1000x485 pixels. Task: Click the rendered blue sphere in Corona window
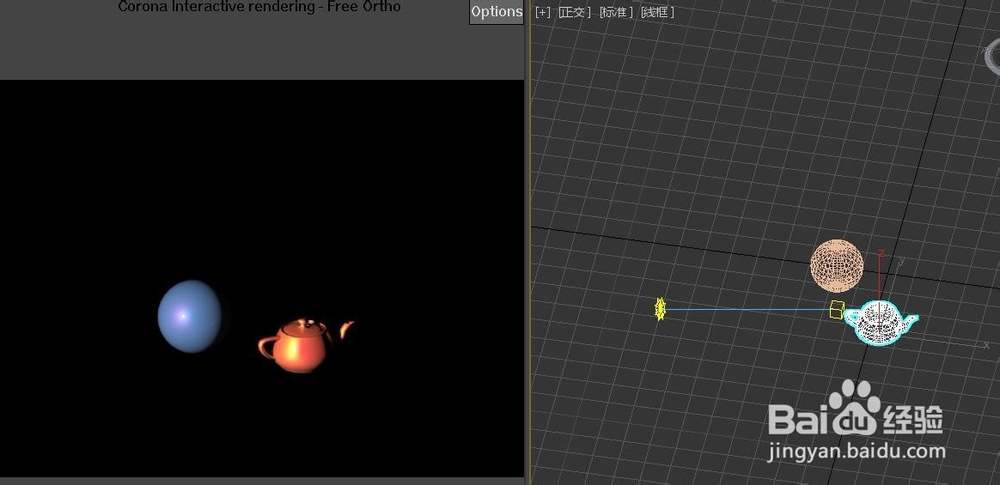tap(189, 317)
